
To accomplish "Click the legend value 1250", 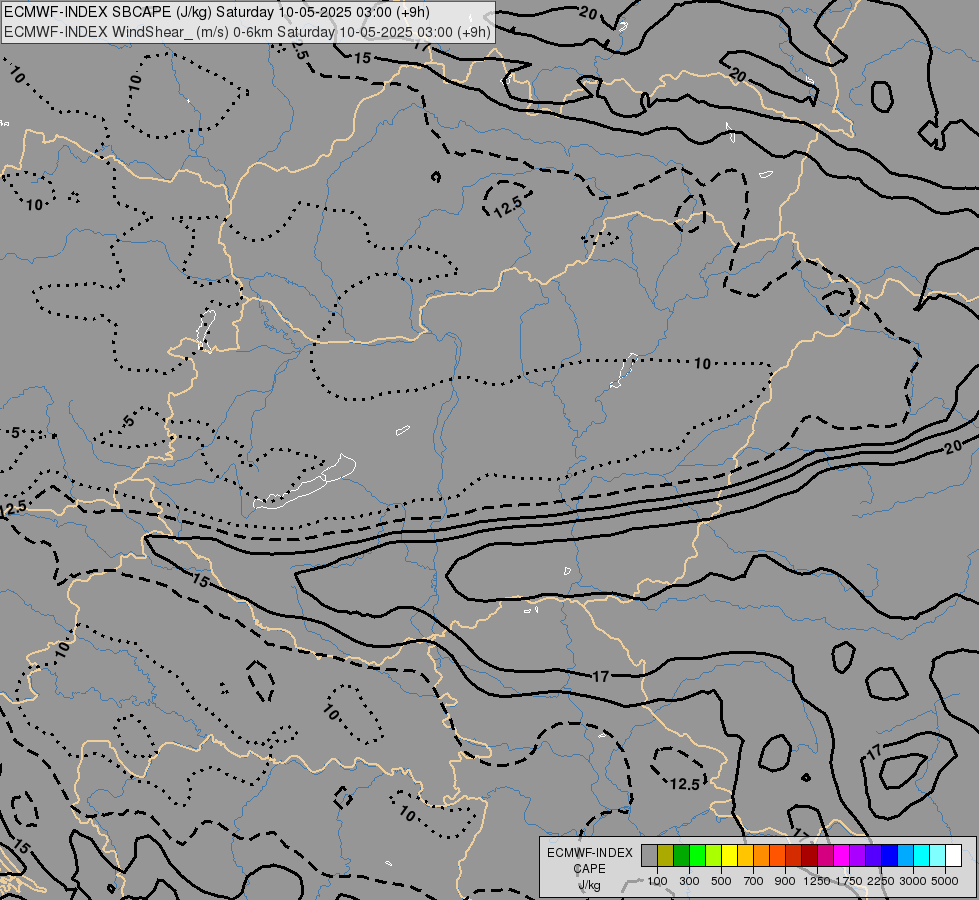I will click(x=817, y=881).
